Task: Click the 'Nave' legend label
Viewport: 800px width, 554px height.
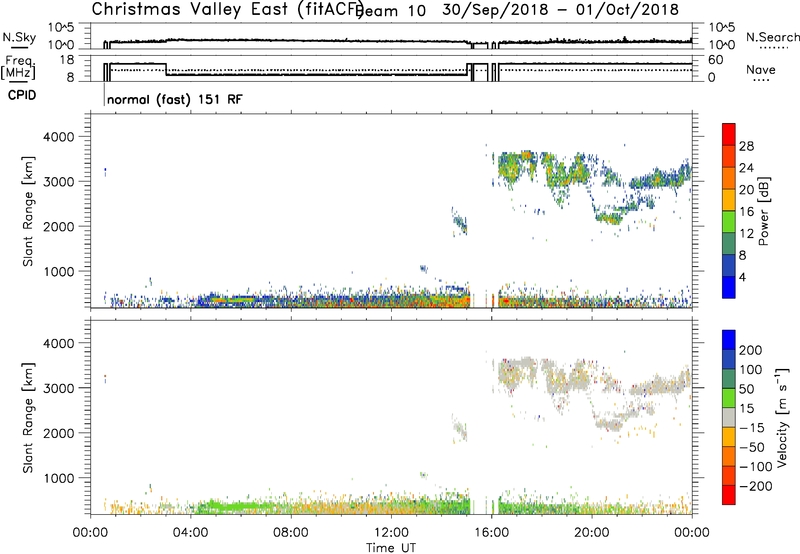Action: (760, 69)
